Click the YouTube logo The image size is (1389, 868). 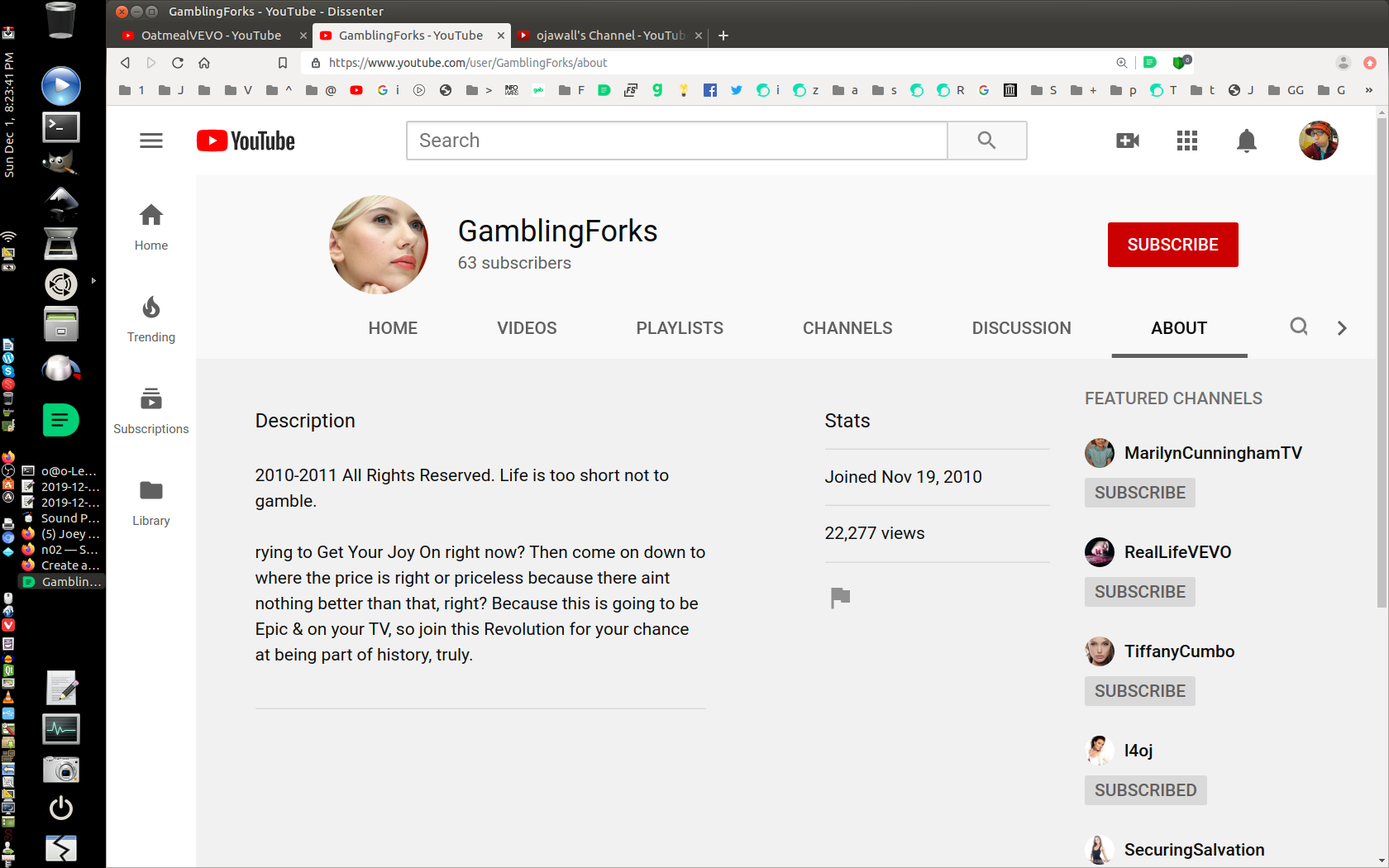click(246, 141)
